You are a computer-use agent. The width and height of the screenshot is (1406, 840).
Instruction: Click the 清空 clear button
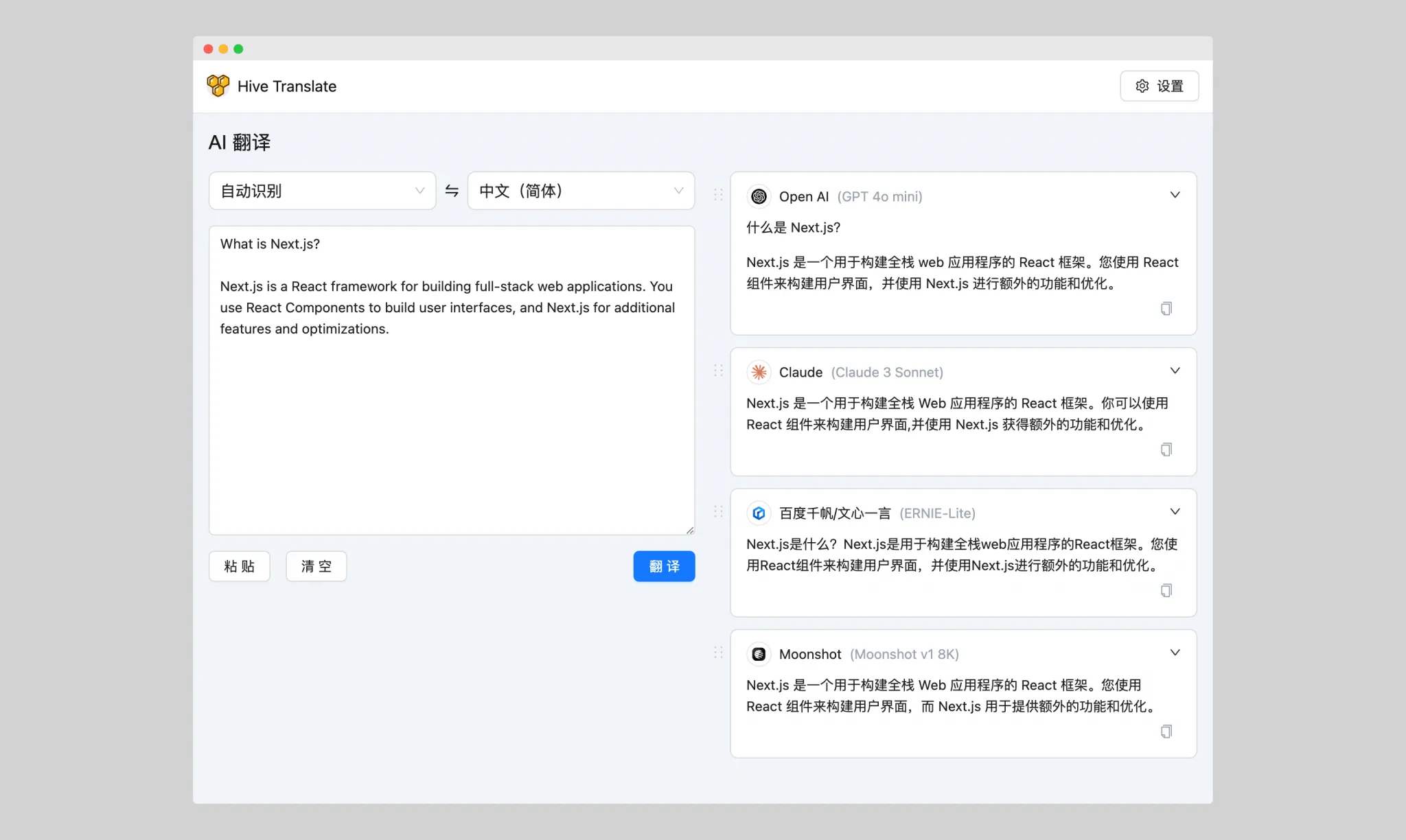(316, 566)
